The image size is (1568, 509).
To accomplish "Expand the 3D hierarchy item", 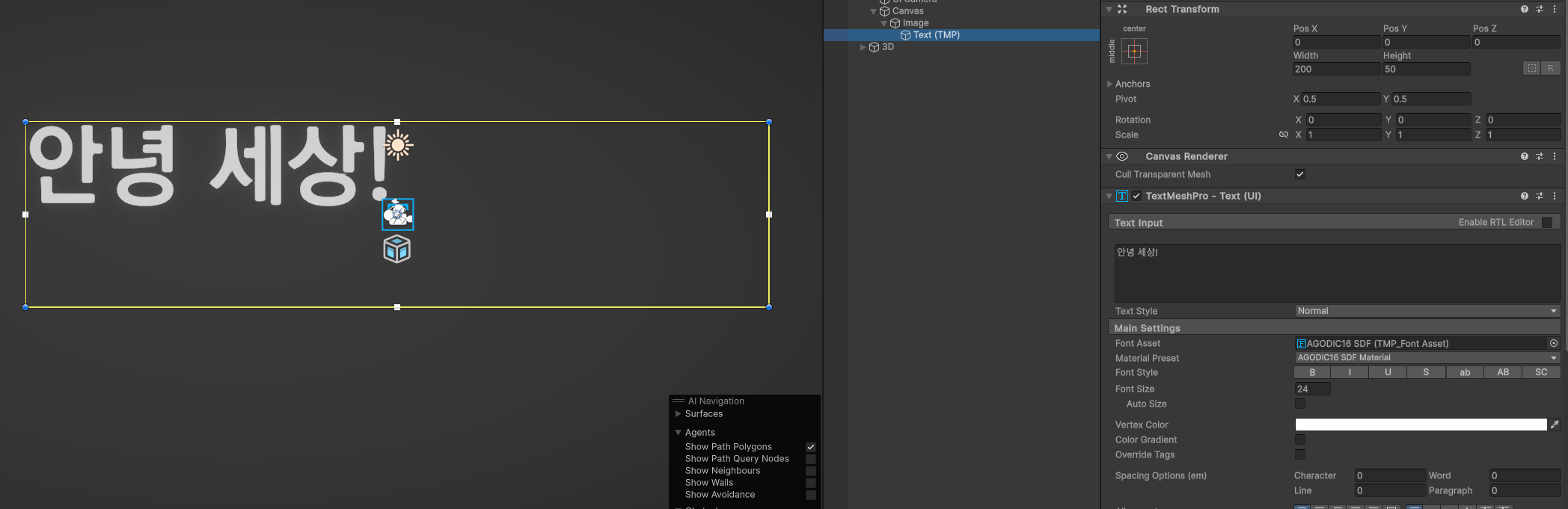I will click(863, 47).
